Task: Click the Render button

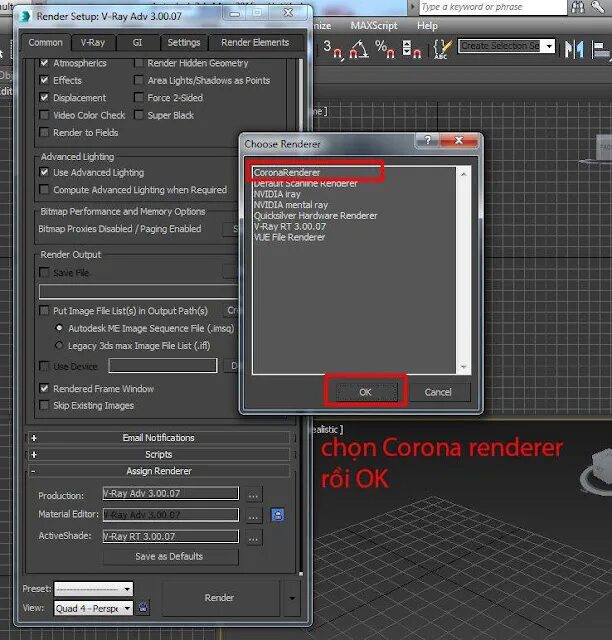Action: click(x=220, y=598)
